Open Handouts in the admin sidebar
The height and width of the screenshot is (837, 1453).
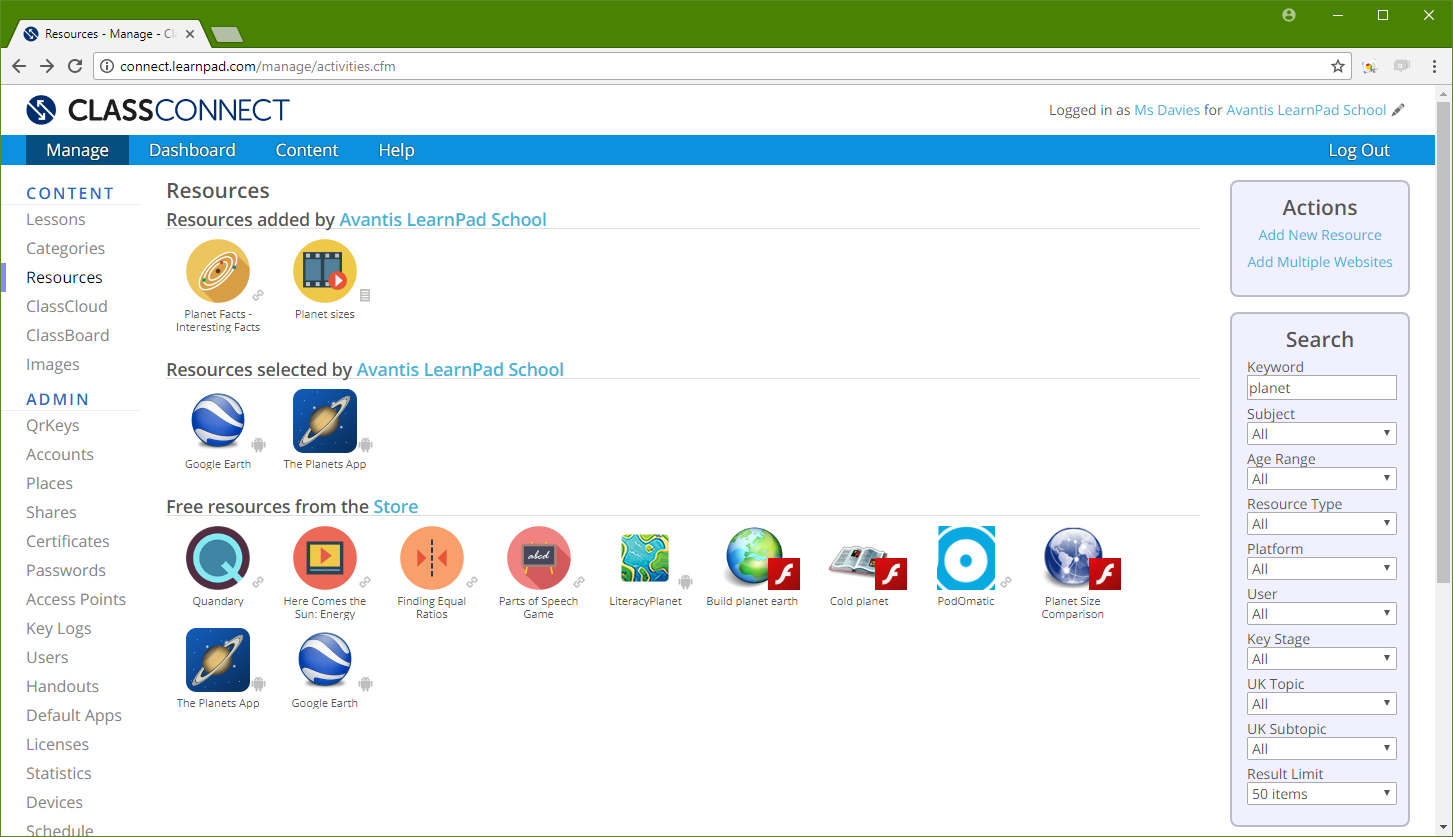coord(63,687)
